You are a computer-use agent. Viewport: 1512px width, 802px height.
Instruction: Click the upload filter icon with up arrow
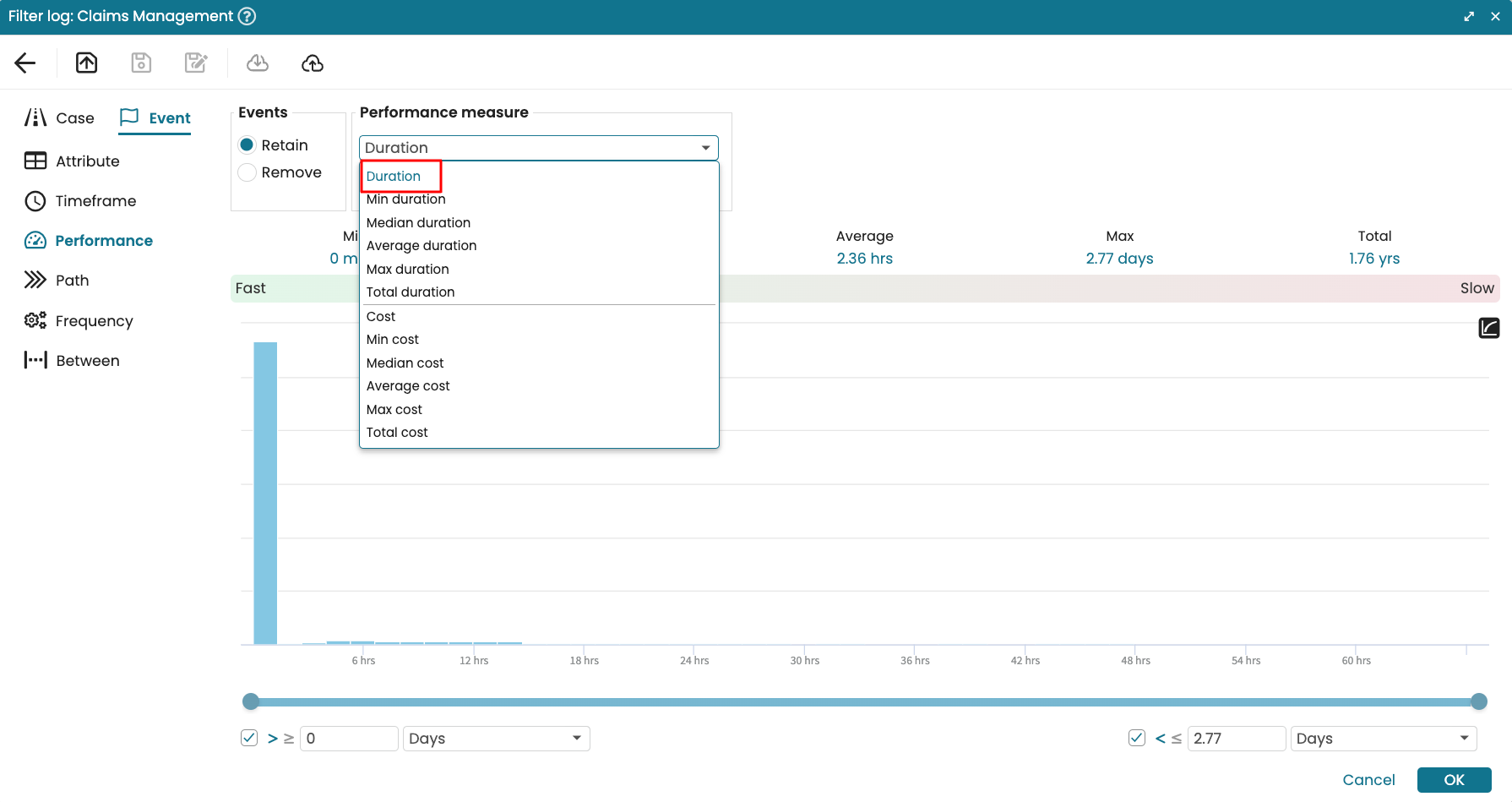tap(87, 63)
